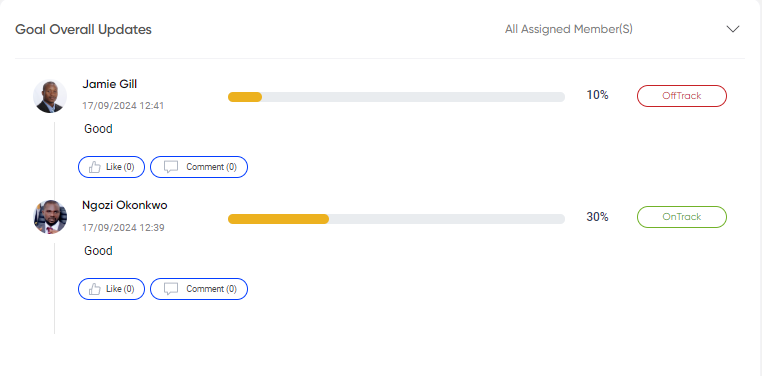Open Jamie Gill's profile avatar
This screenshot has height=376, width=762.
50,96
